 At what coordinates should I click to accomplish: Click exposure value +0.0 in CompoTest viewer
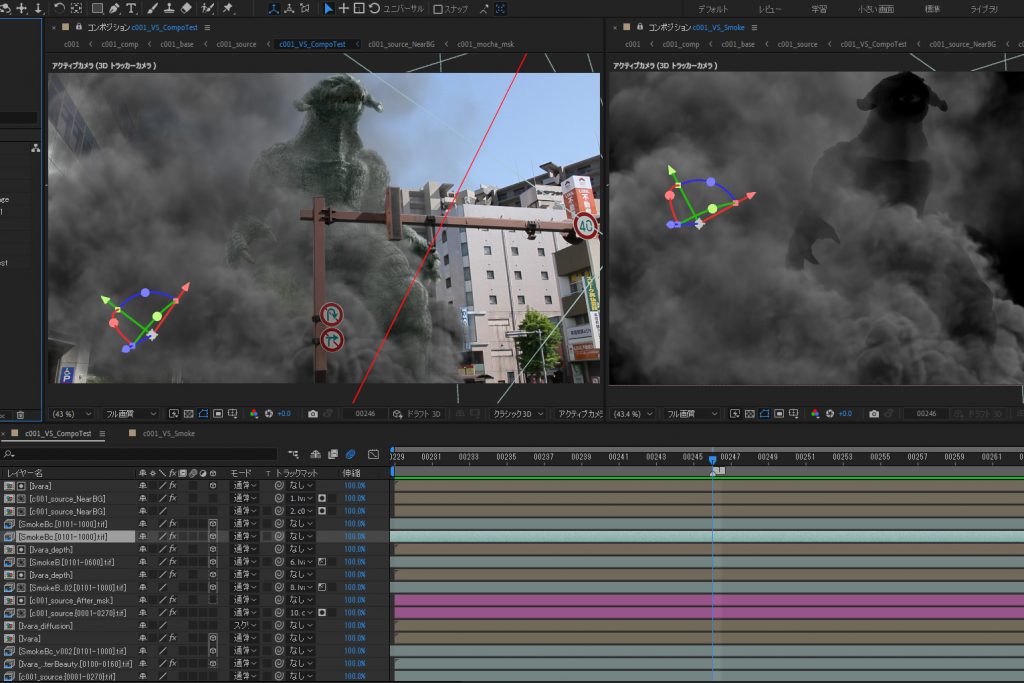pos(284,414)
